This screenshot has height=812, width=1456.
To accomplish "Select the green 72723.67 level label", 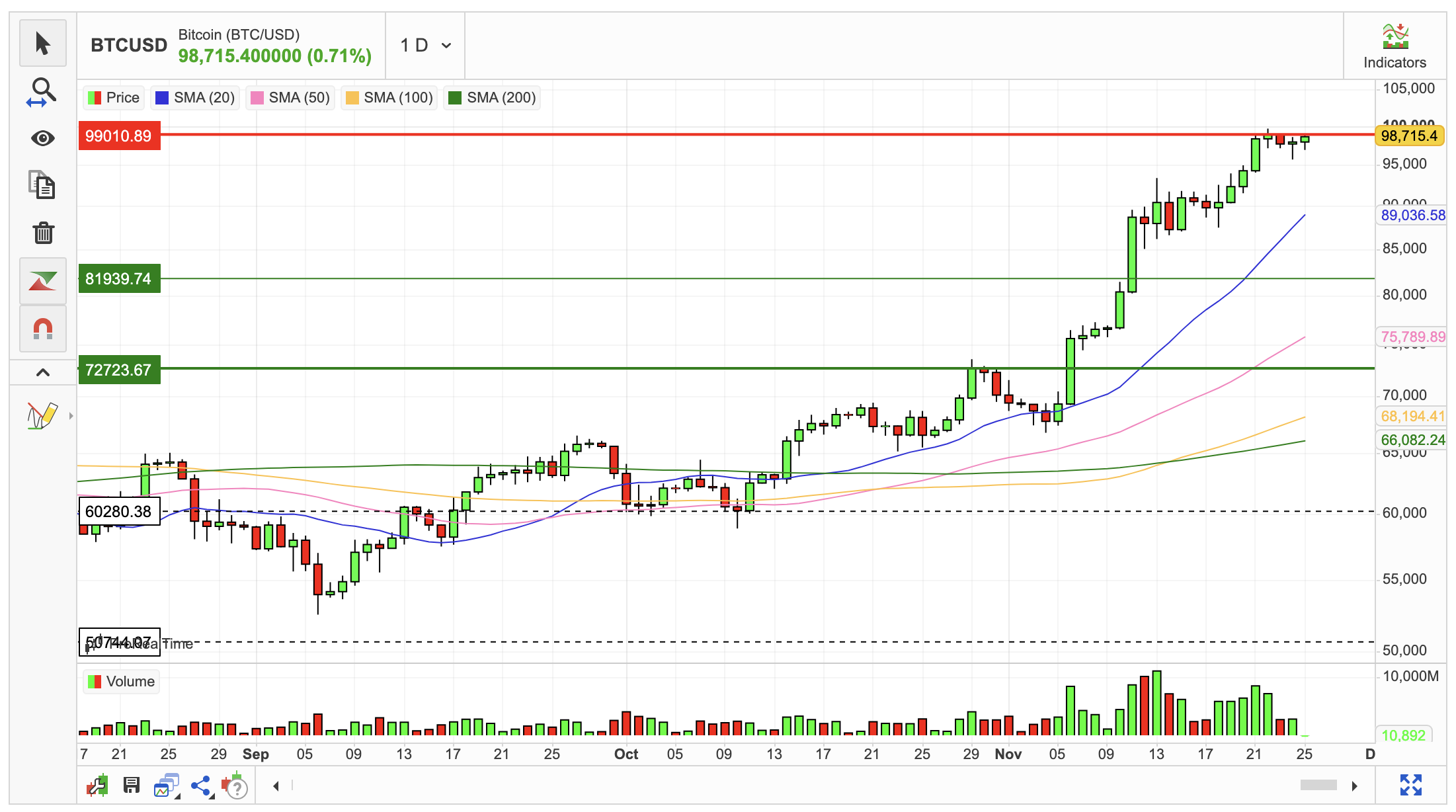I will click(x=119, y=370).
